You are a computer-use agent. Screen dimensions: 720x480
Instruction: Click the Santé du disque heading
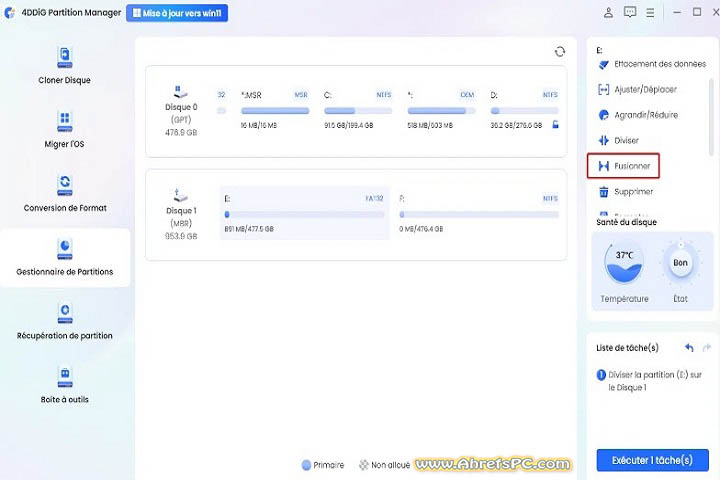pos(626,222)
